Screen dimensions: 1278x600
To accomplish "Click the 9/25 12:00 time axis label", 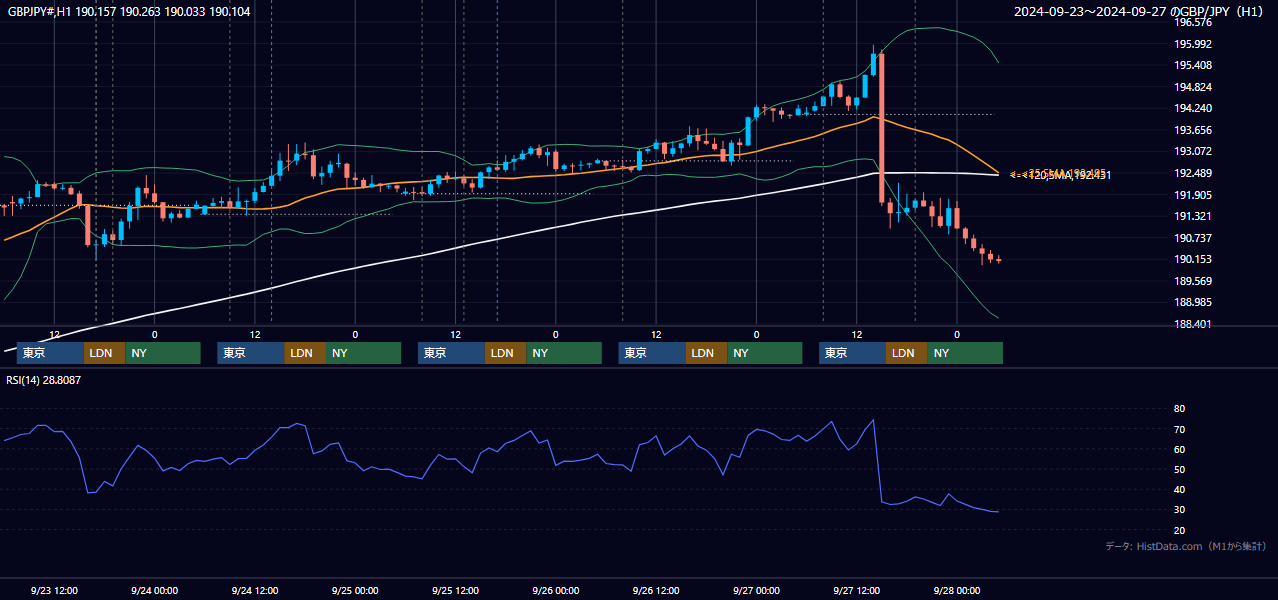I will (455, 590).
